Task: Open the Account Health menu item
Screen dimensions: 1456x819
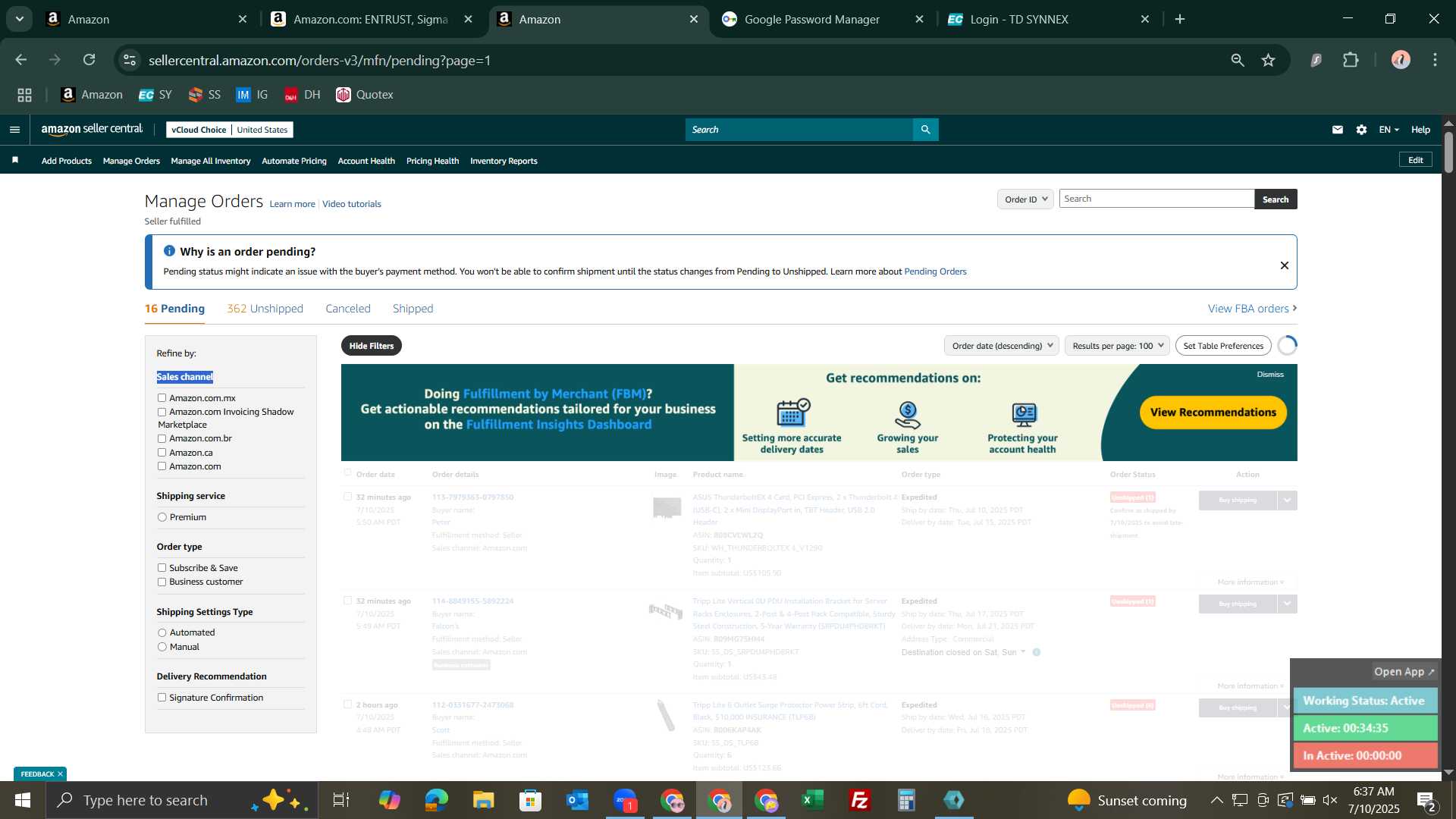Action: pyautogui.click(x=366, y=161)
